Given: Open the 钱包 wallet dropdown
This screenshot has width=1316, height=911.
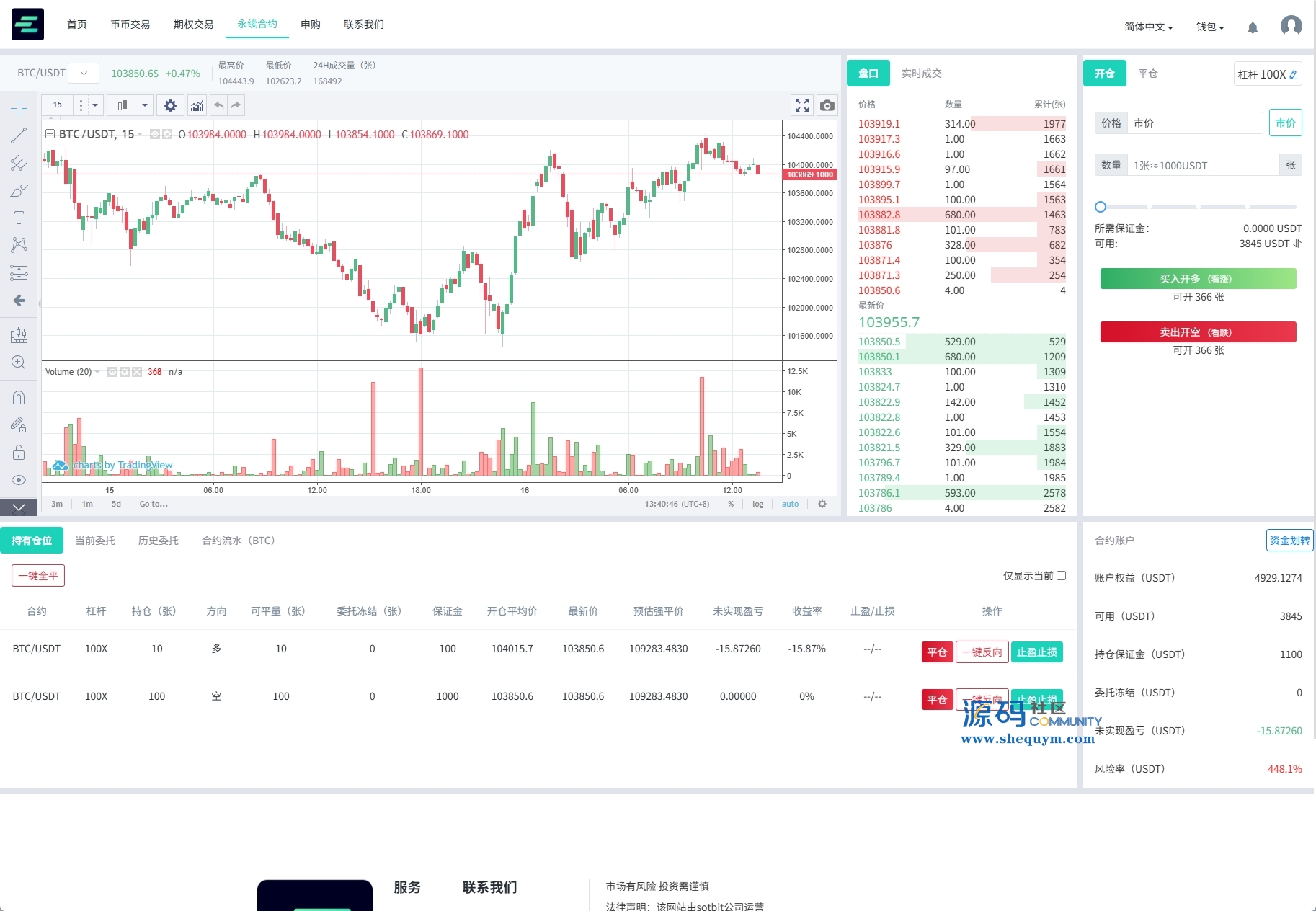Looking at the screenshot, I should [1210, 27].
